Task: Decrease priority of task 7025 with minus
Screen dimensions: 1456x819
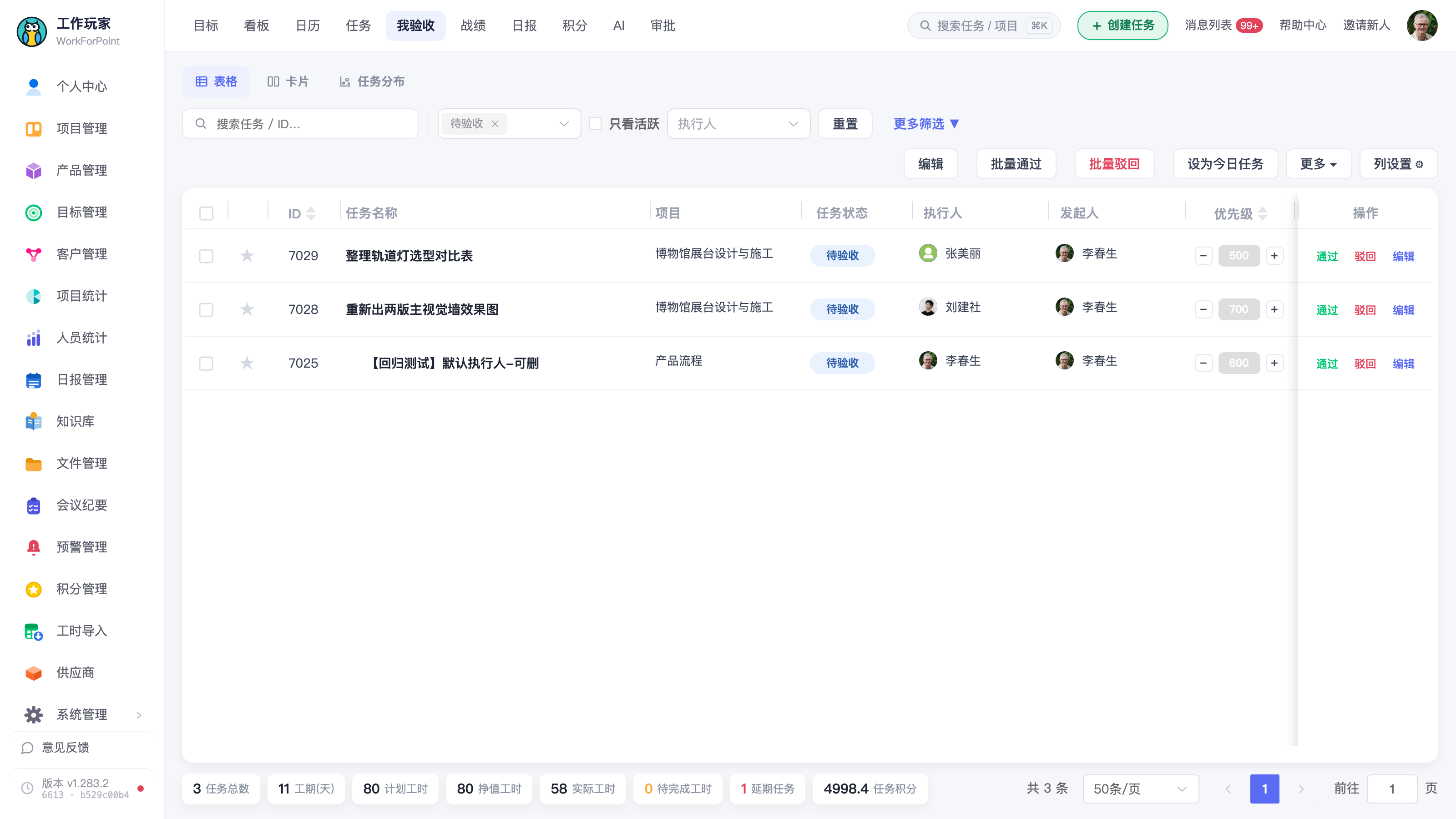Action: [x=1204, y=363]
